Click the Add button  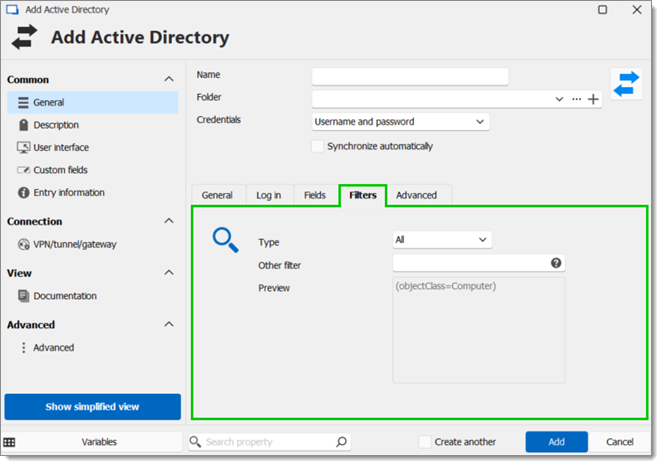(x=556, y=442)
